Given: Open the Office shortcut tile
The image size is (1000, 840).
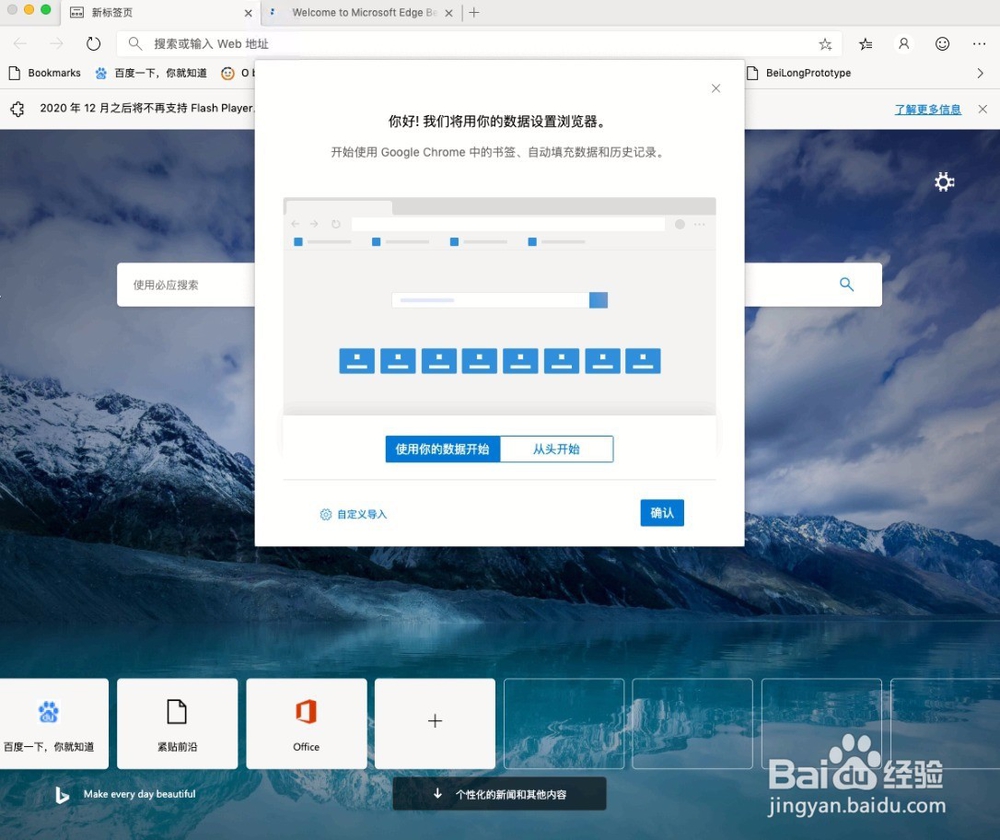Looking at the screenshot, I should tap(306, 723).
